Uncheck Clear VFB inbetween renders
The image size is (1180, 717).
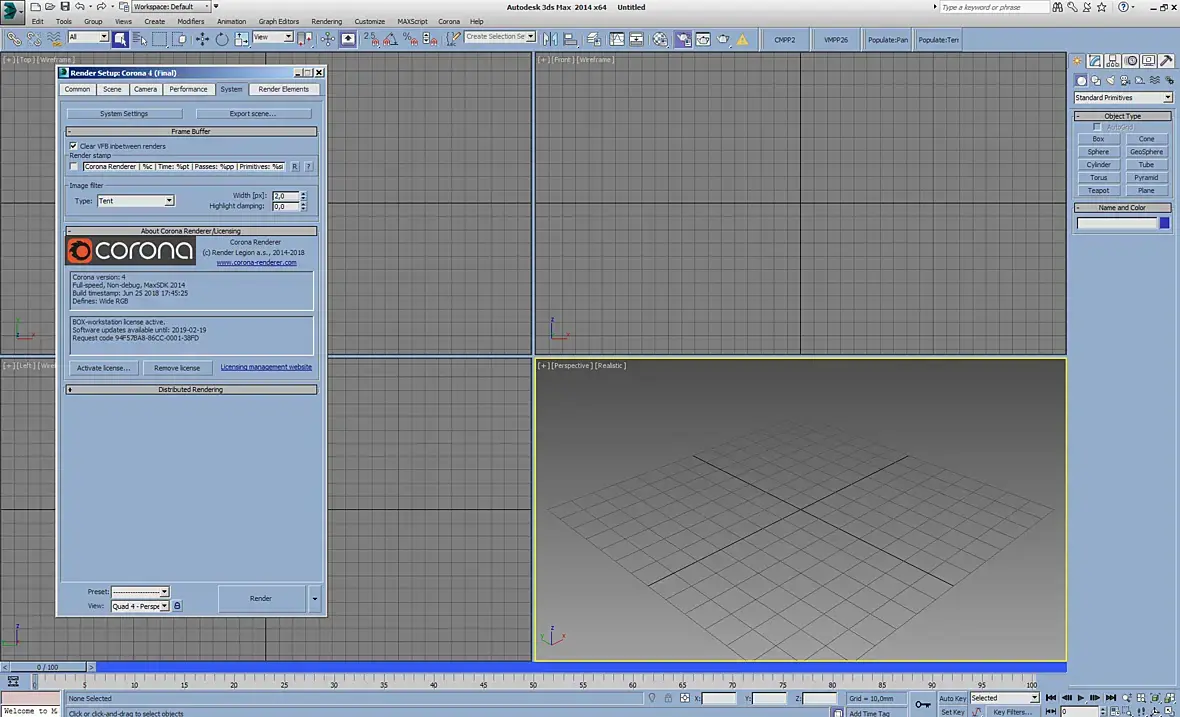pyautogui.click(x=73, y=146)
